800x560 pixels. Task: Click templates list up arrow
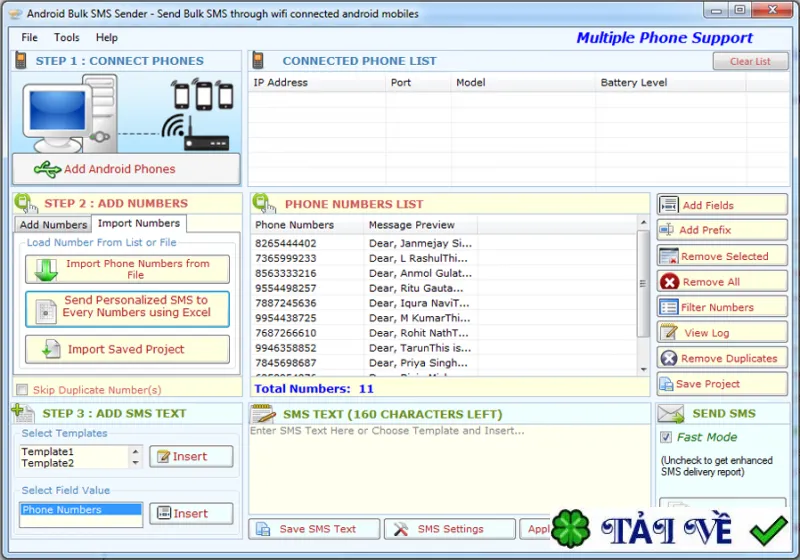point(135,451)
